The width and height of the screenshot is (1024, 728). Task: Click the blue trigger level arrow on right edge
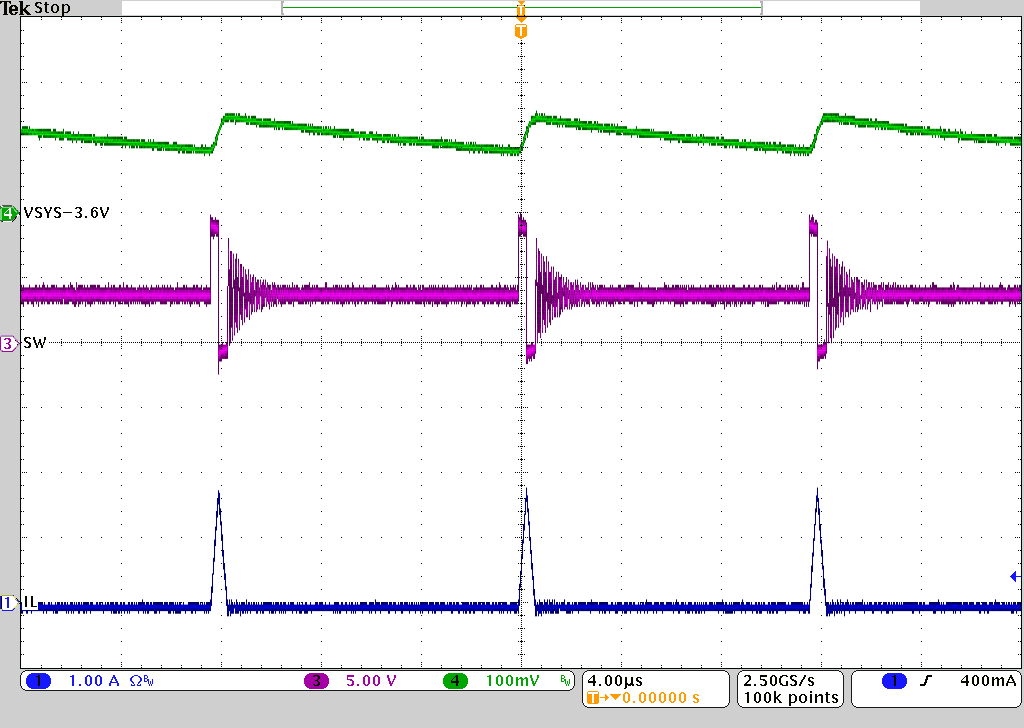coord(1014,576)
